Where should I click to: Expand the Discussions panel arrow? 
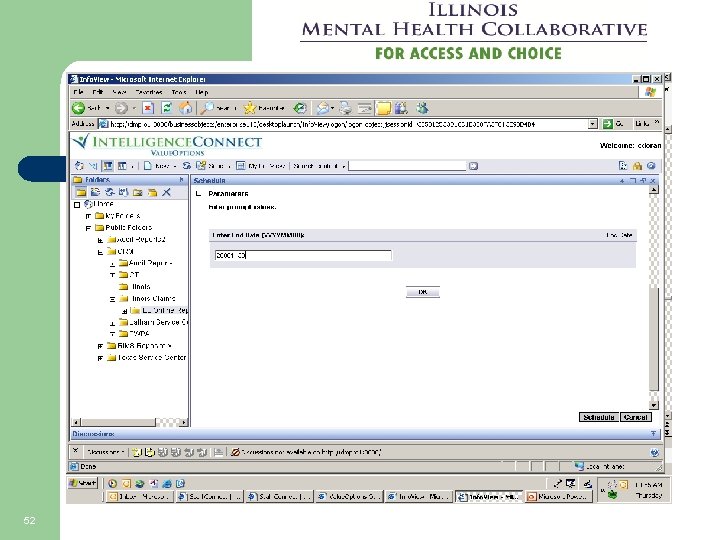[653, 433]
